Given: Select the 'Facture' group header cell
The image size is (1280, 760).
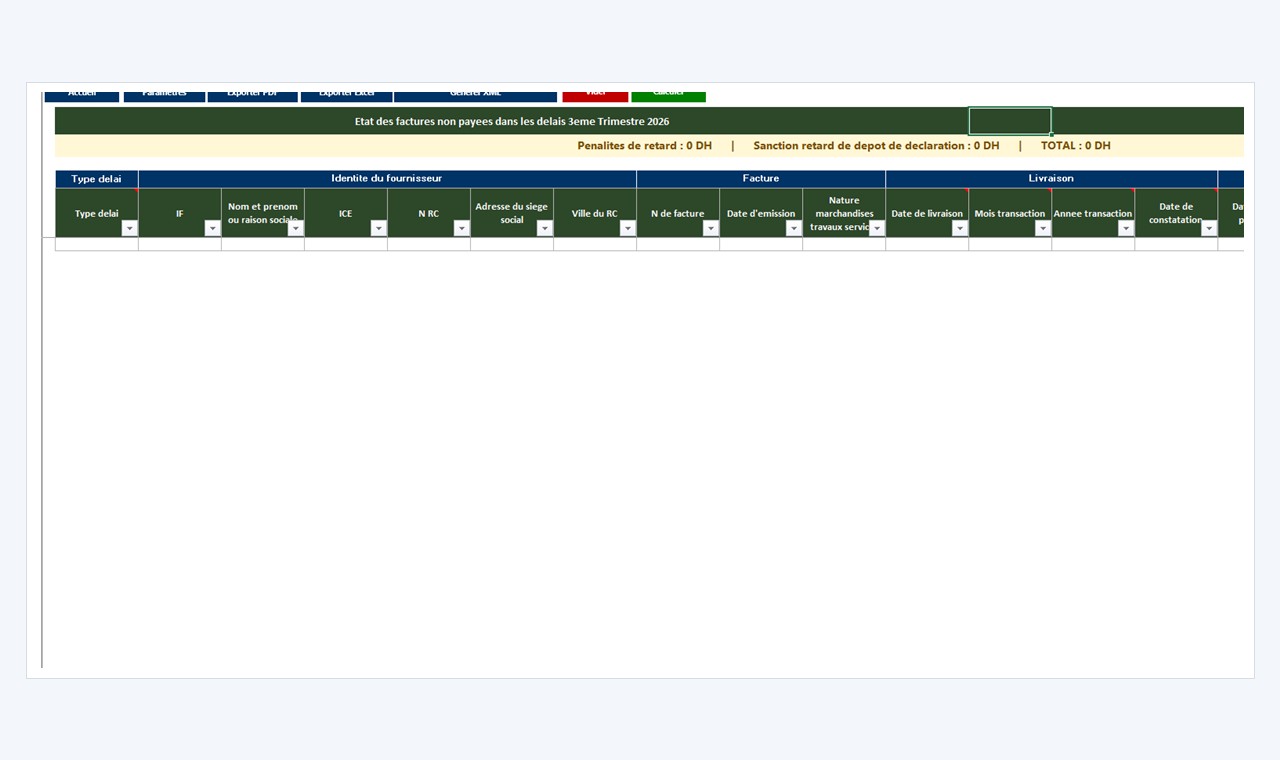Looking at the screenshot, I should click(761, 179).
